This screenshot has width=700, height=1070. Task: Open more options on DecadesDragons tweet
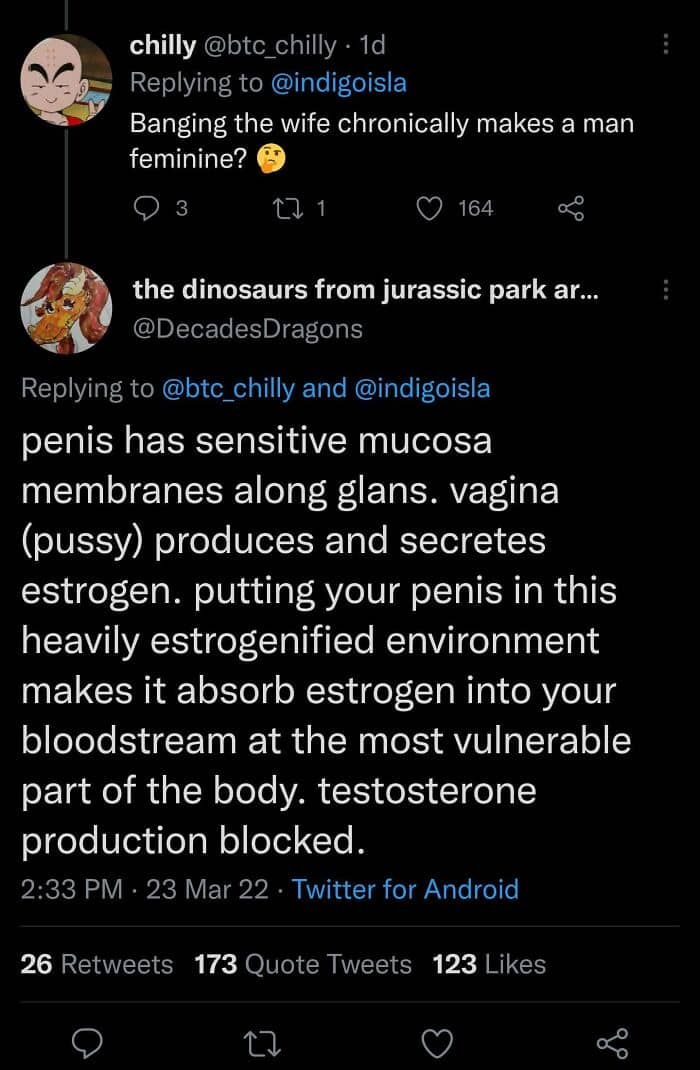coord(666,290)
